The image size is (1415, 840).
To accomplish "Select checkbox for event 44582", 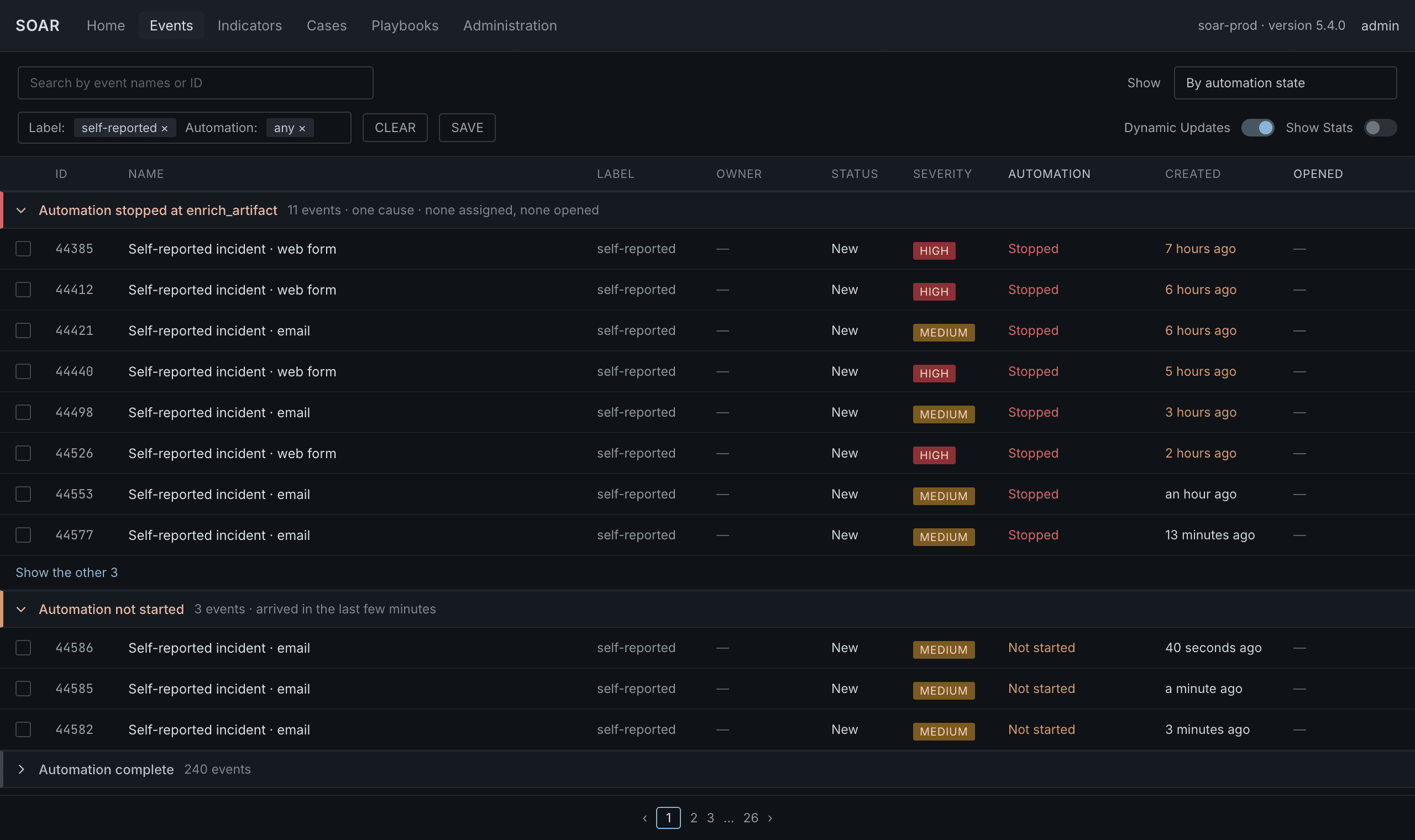I will (23, 729).
